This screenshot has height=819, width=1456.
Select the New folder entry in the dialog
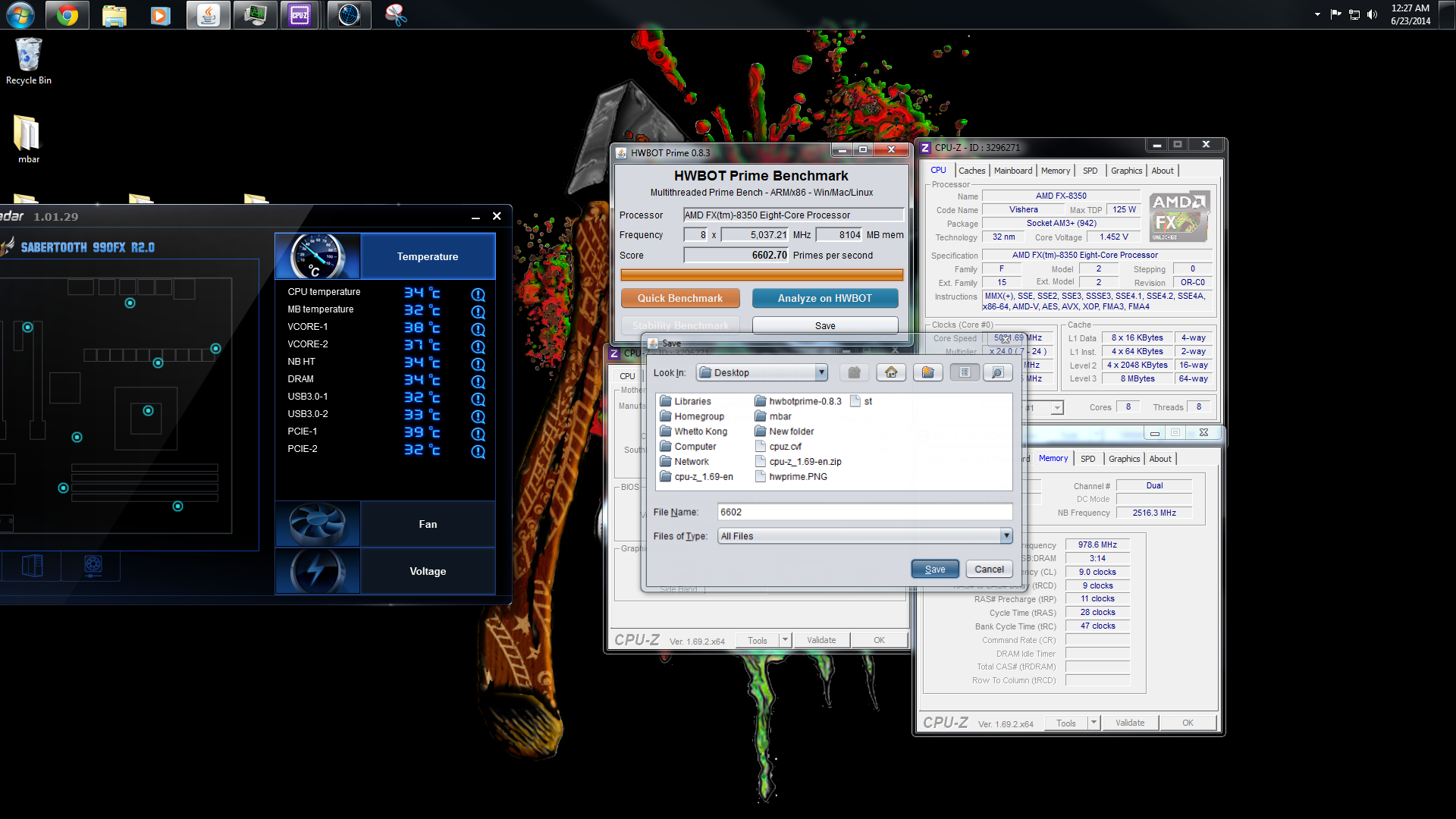coord(784,431)
